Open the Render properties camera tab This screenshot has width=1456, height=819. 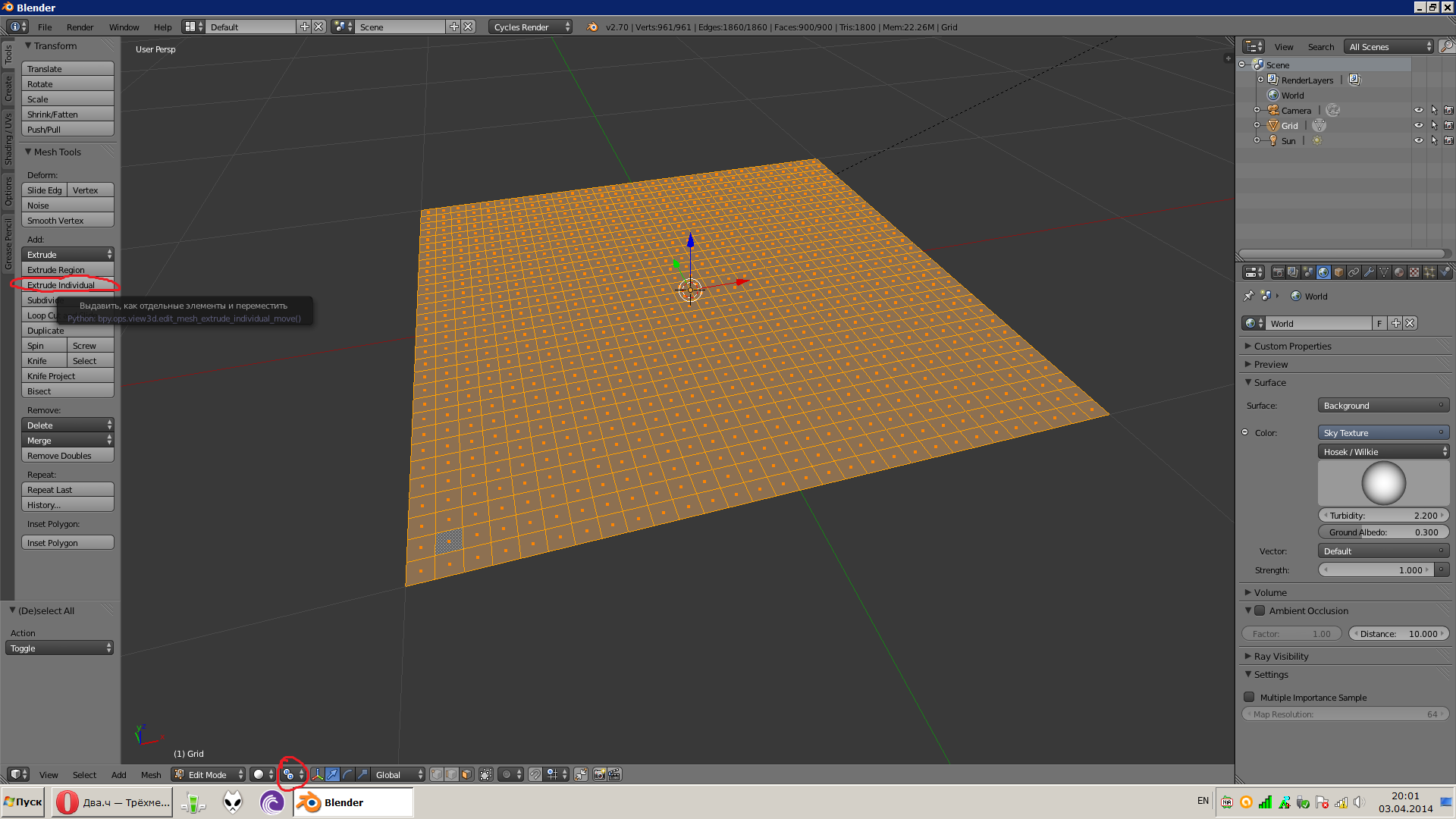pyautogui.click(x=1279, y=272)
